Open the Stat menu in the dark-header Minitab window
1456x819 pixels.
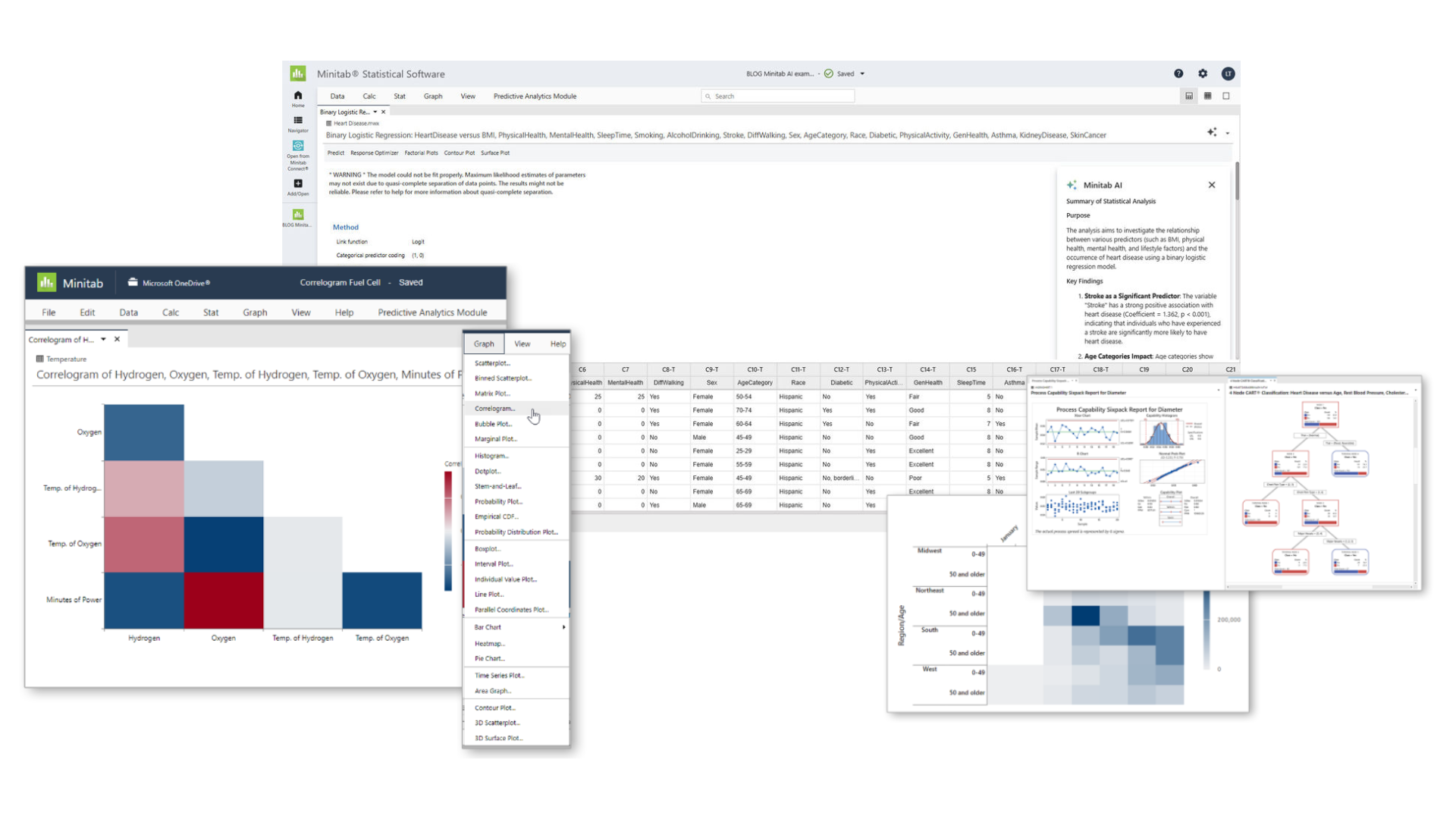[x=211, y=312]
